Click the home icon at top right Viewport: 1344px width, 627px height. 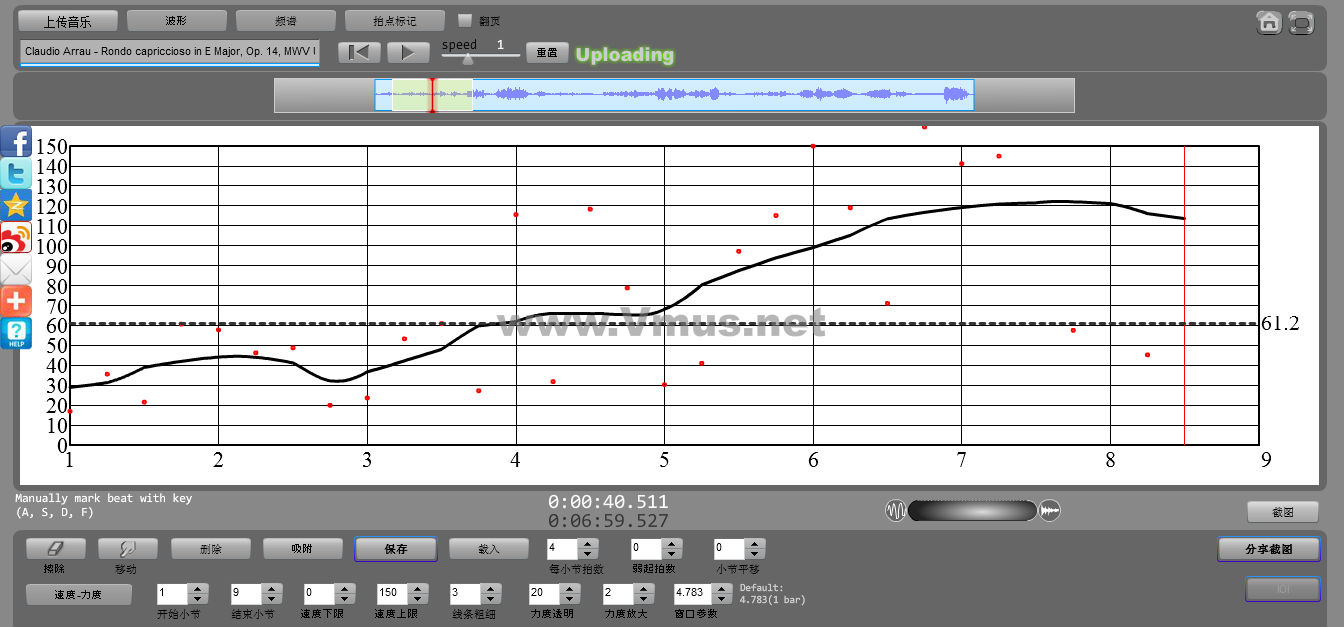(x=1269, y=23)
